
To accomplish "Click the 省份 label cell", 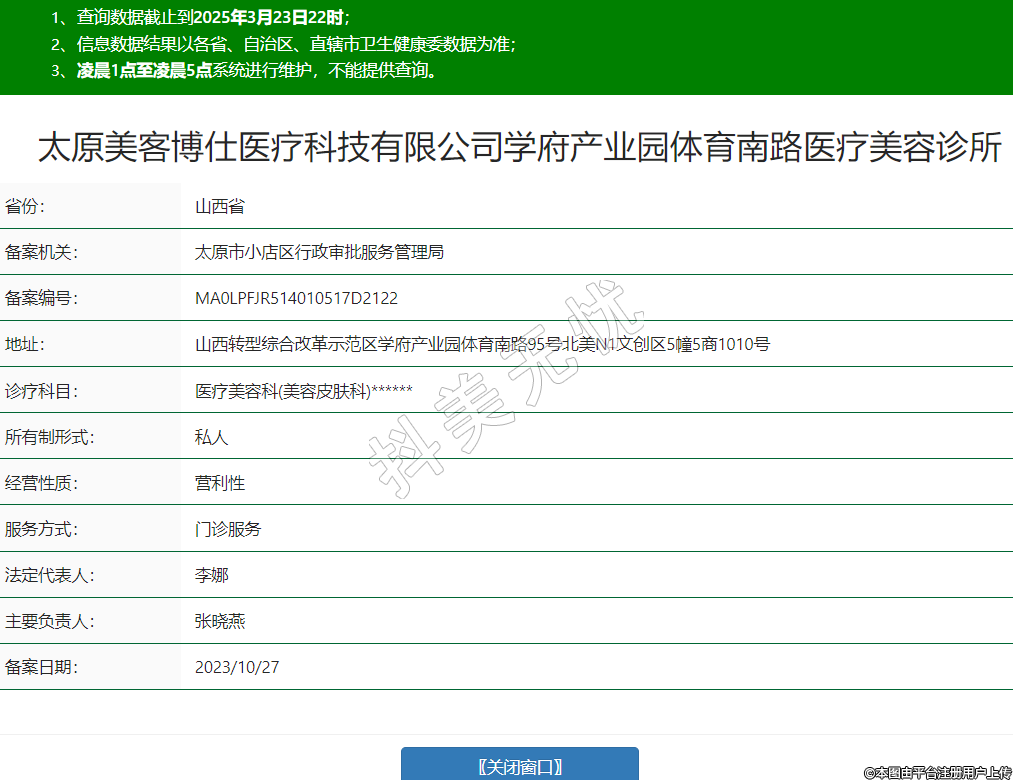I will (x=26, y=207).
